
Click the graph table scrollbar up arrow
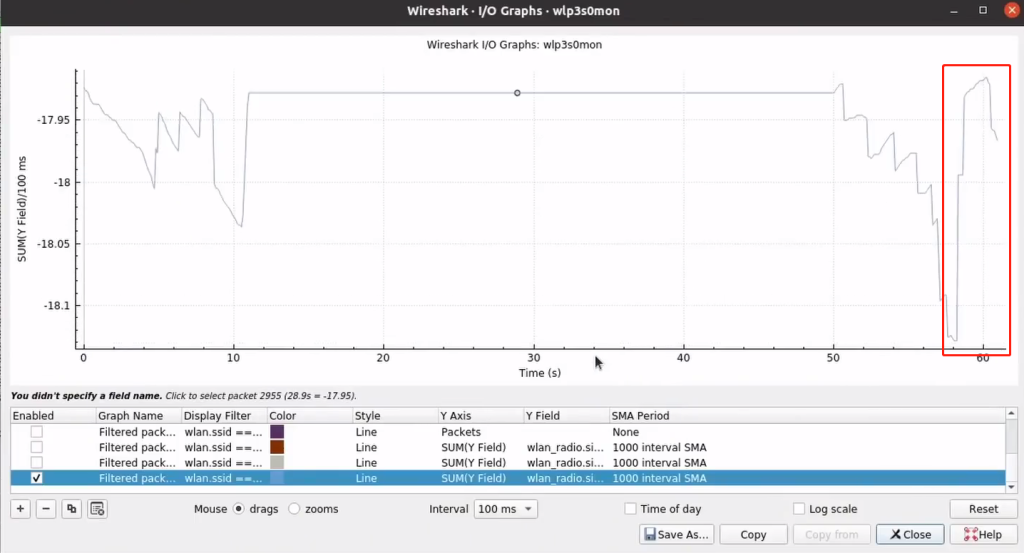point(1012,413)
